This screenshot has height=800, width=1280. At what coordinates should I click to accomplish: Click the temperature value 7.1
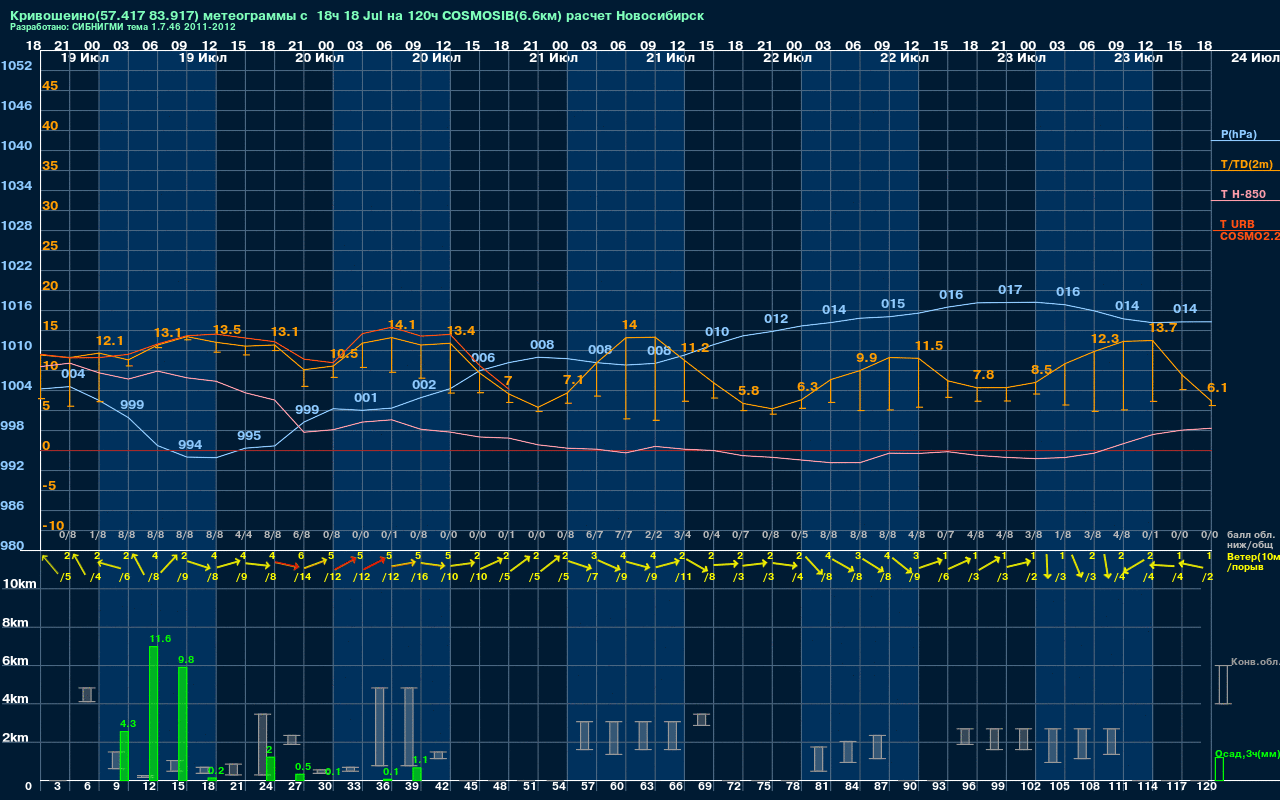coord(574,380)
